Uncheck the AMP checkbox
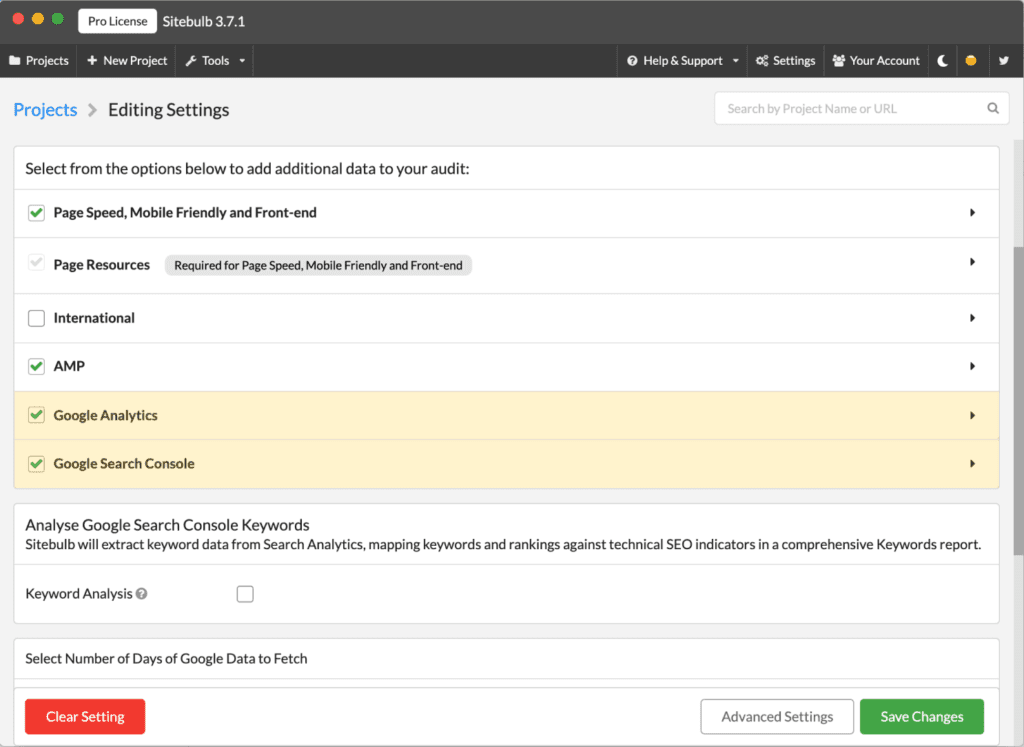The image size is (1024, 747). (x=37, y=366)
